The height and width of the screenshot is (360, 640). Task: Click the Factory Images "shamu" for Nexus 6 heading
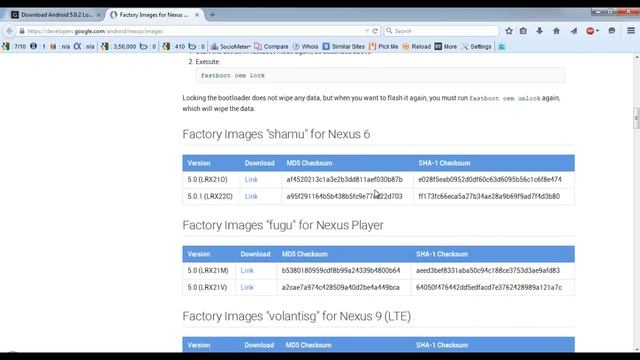(x=276, y=134)
